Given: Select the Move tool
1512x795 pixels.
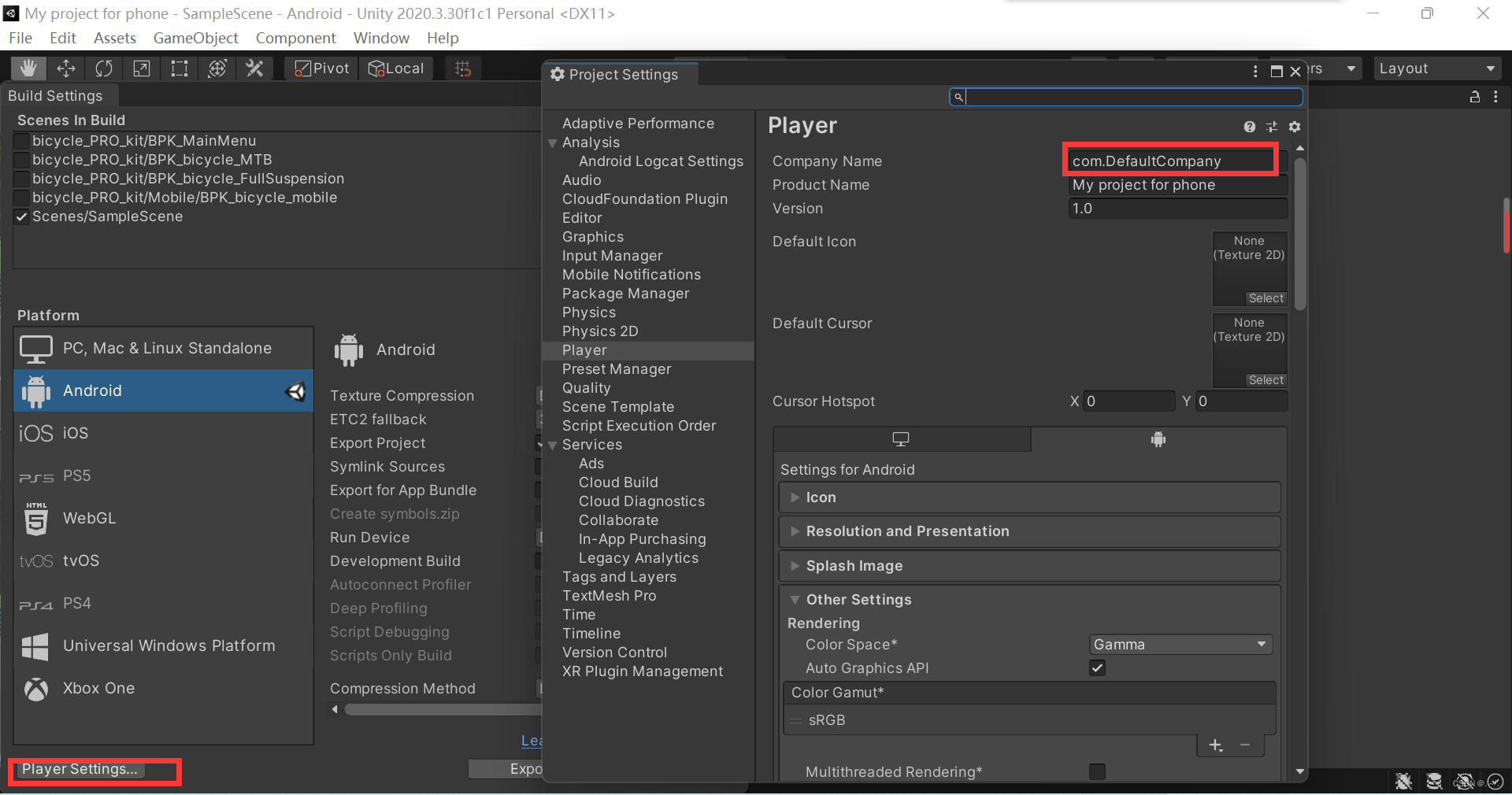Looking at the screenshot, I should click(x=66, y=68).
